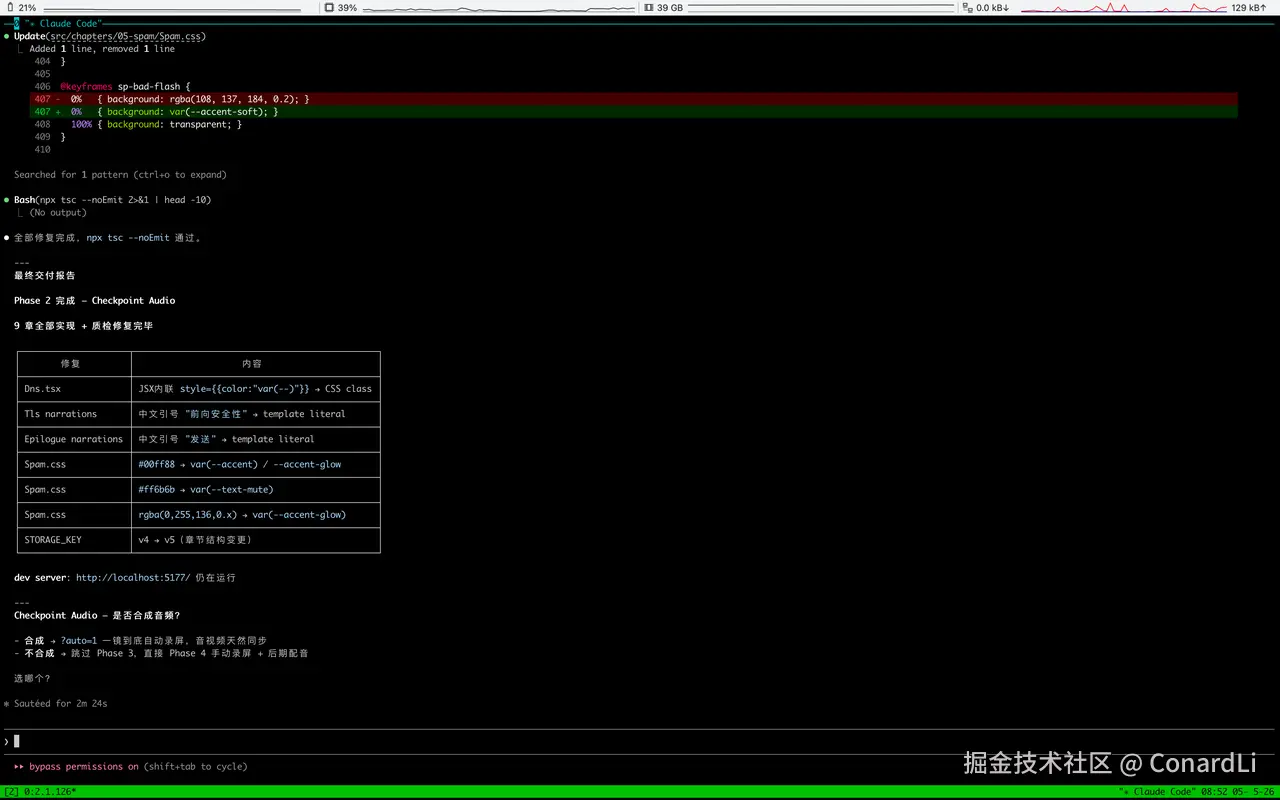Viewport: 1280px width, 800px height.
Task: Click the @keyframes sp-bad-flash line
Action: click(x=125, y=87)
